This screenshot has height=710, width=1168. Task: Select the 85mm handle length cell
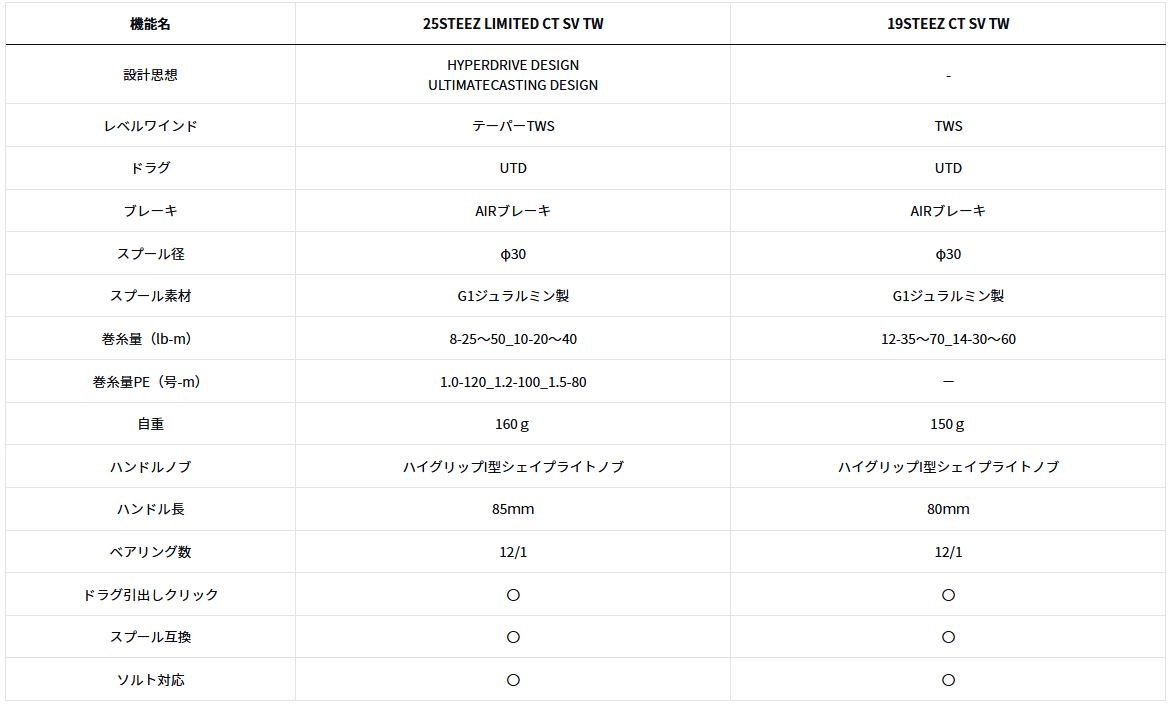coord(512,509)
